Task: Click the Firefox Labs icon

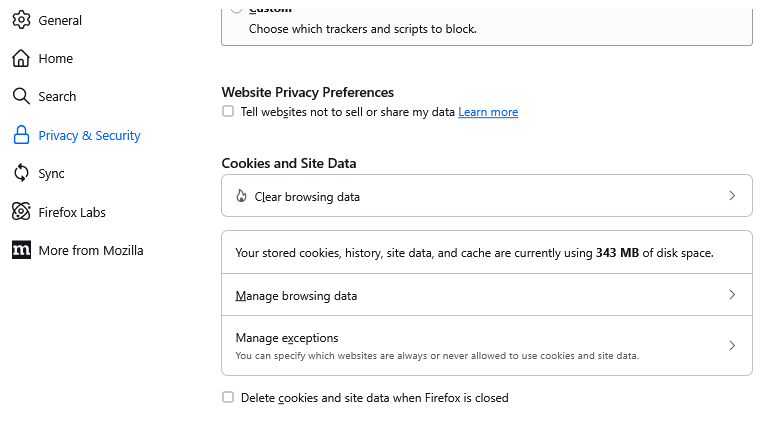Action: [x=21, y=212]
